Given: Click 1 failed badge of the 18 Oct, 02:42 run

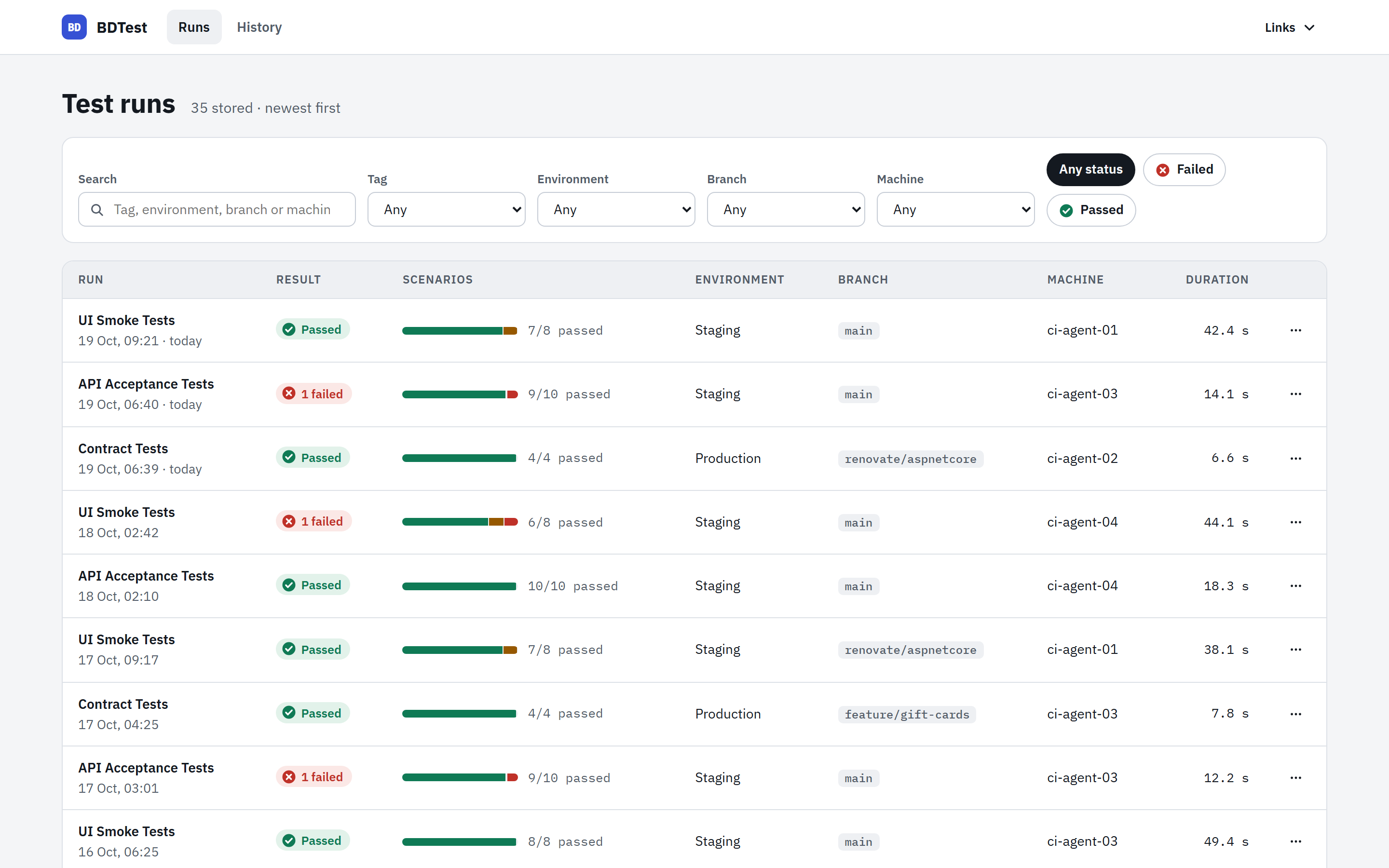Looking at the screenshot, I should pos(313,521).
